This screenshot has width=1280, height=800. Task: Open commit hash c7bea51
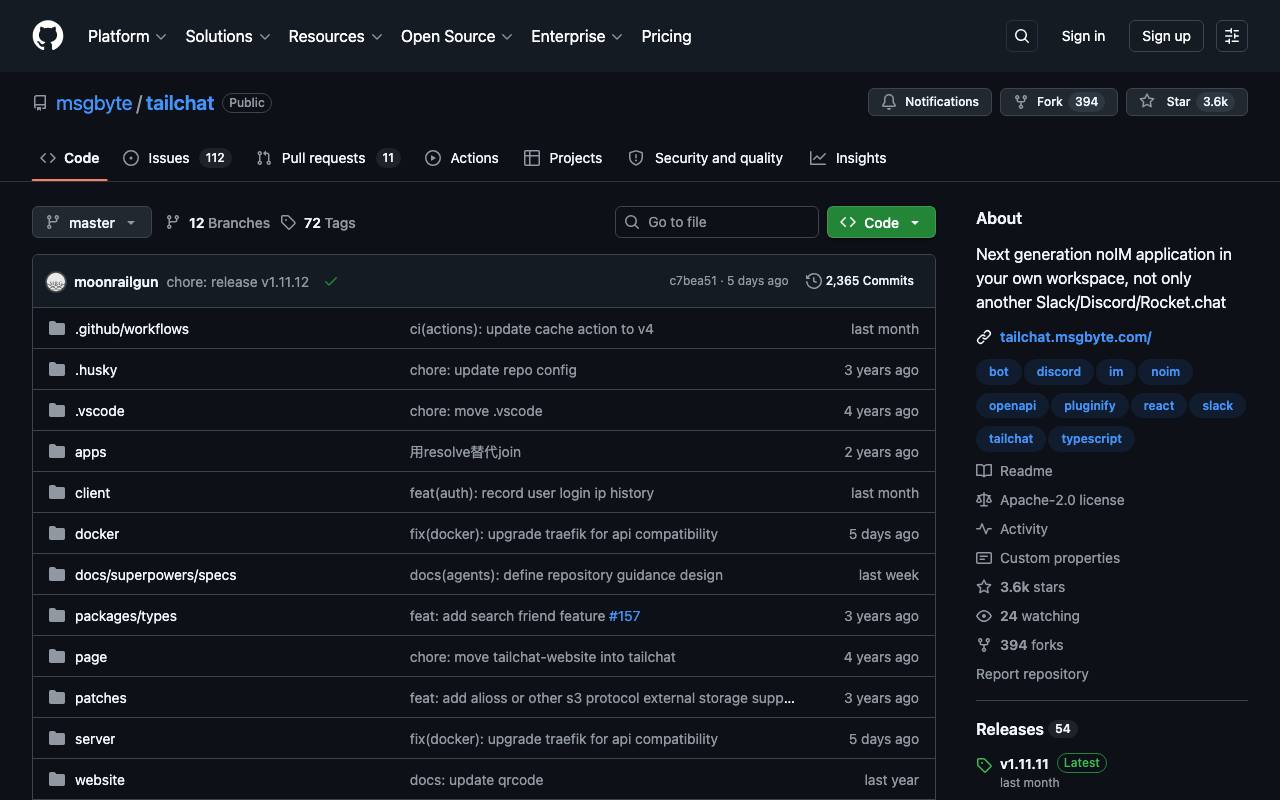point(693,281)
